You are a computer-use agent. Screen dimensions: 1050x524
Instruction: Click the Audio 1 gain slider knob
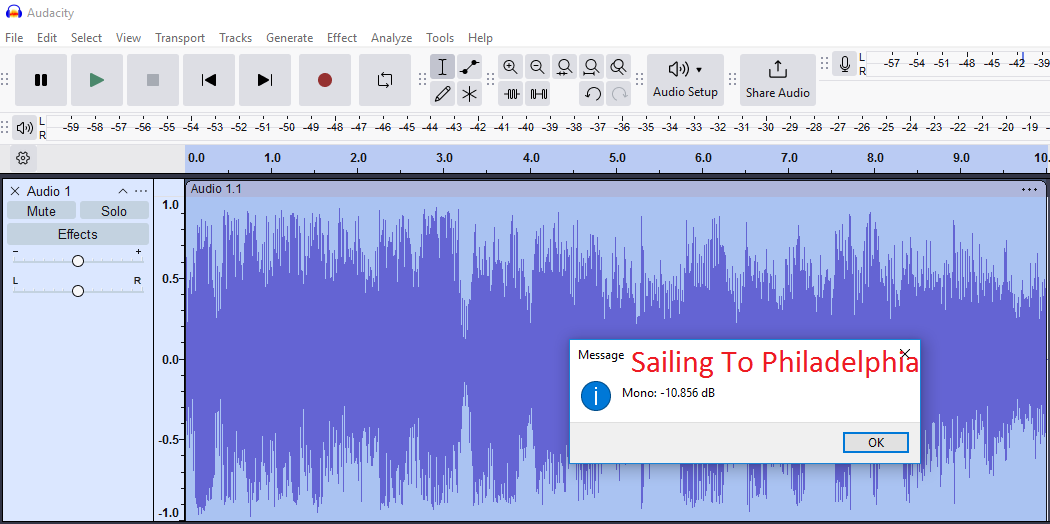pyautogui.click(x=78, y=261)
